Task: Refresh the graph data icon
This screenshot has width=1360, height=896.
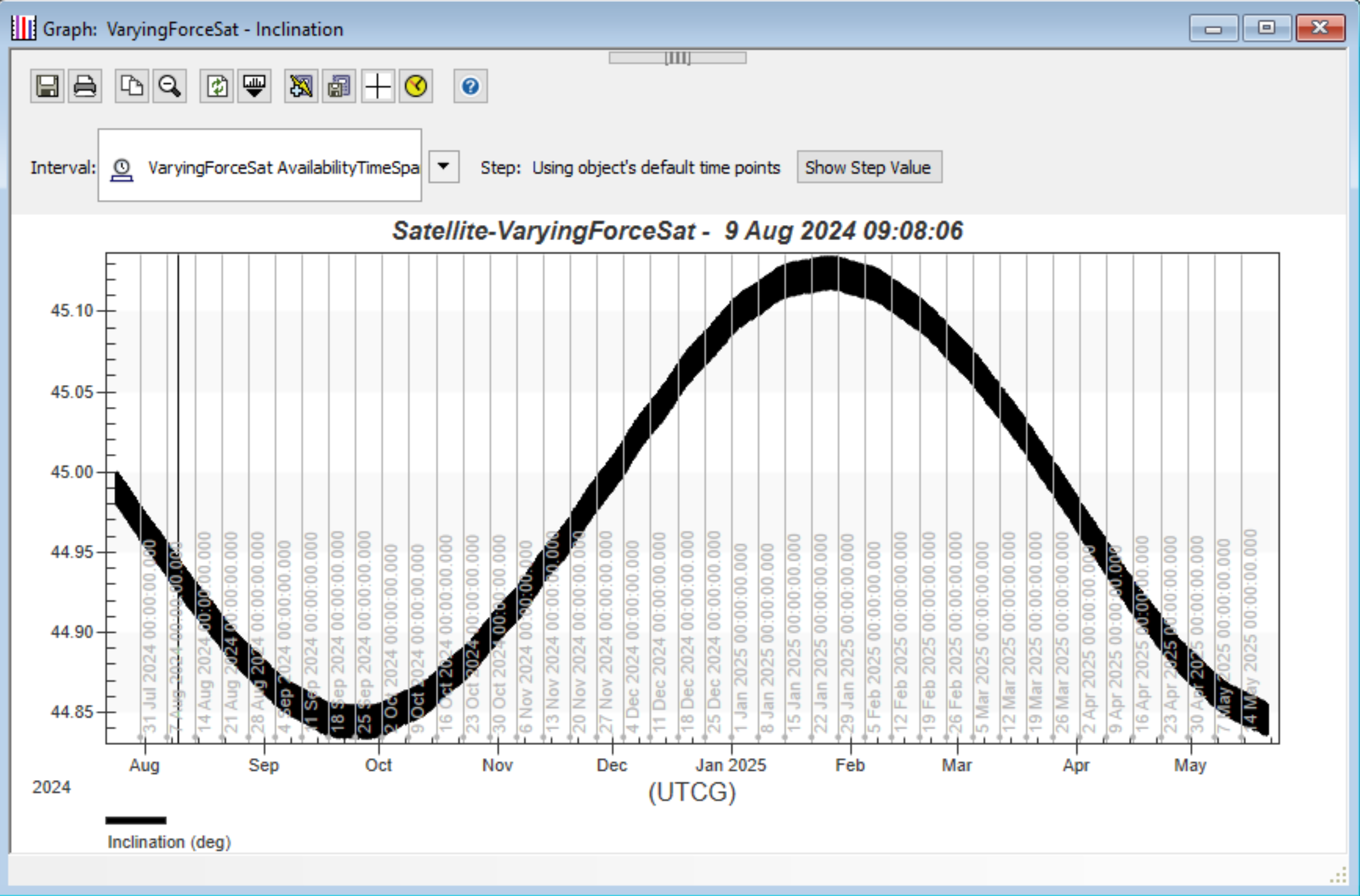Action: tap(217, 86)
